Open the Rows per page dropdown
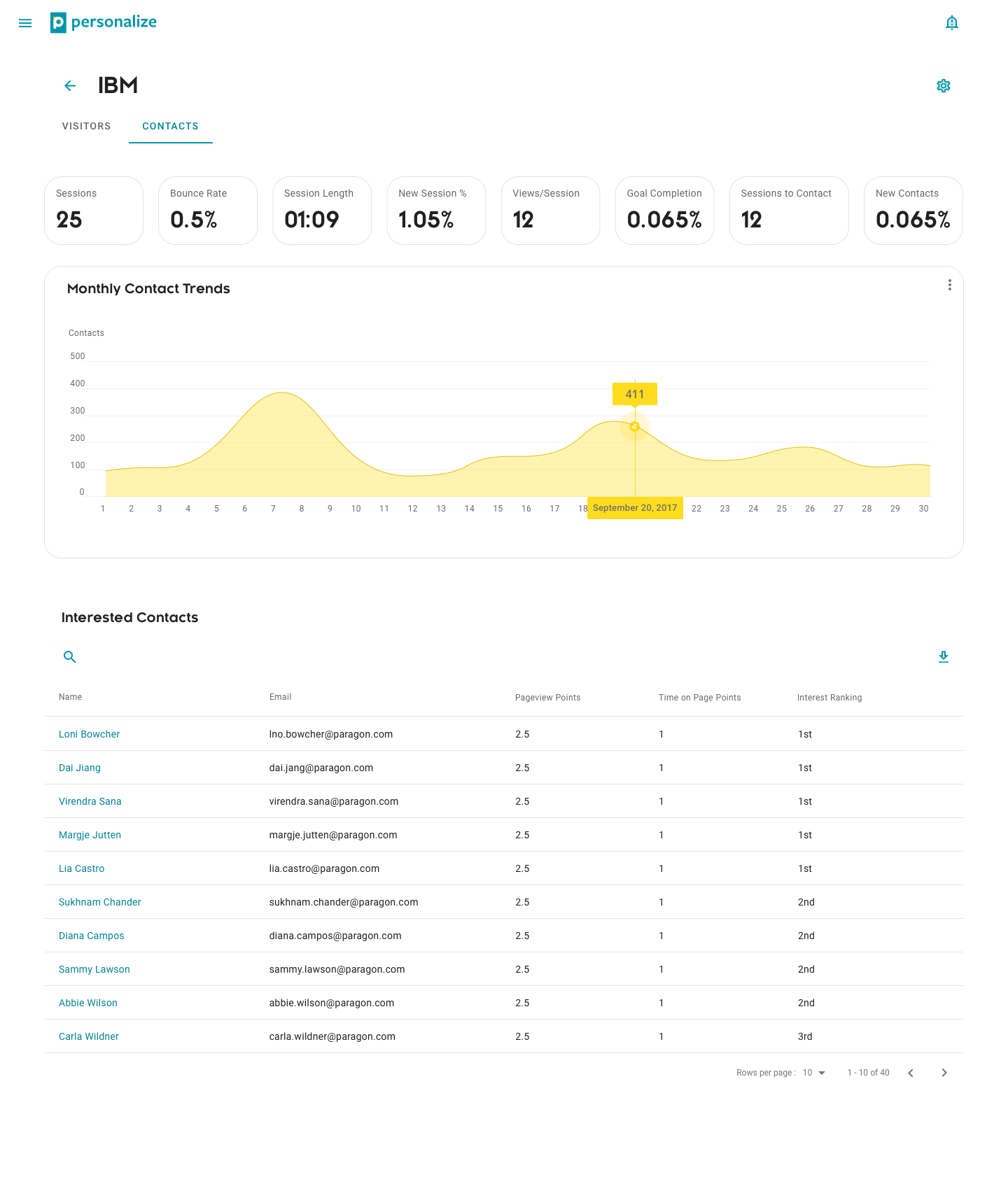This screenshot has height=1177, width=1008. click(x=814, y=1073)
